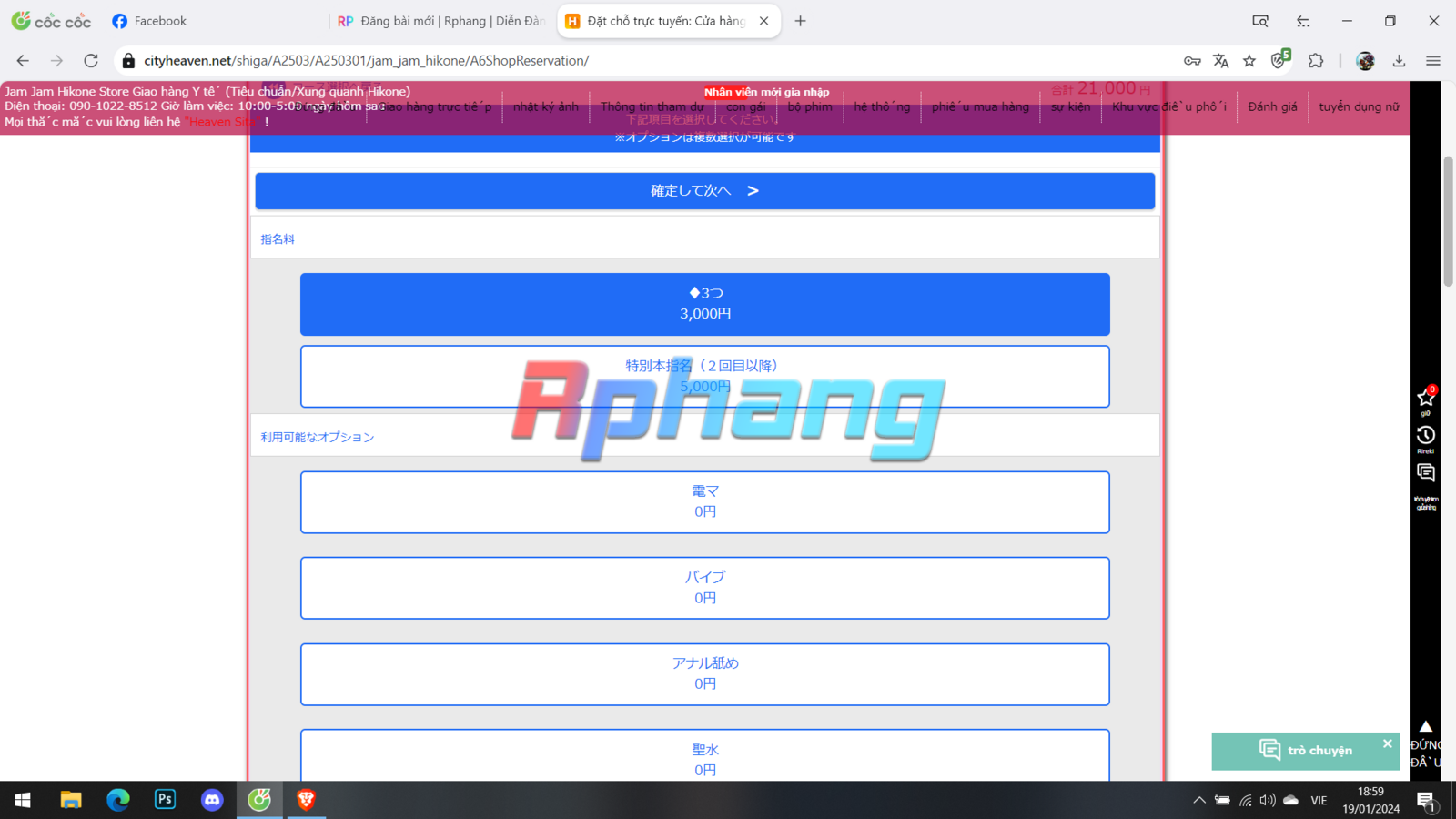This screenshot has height=819, width=1456.
Task: Open the trò chuyện chat widget
Action: pyautogui.click(x=1306, y=751)
